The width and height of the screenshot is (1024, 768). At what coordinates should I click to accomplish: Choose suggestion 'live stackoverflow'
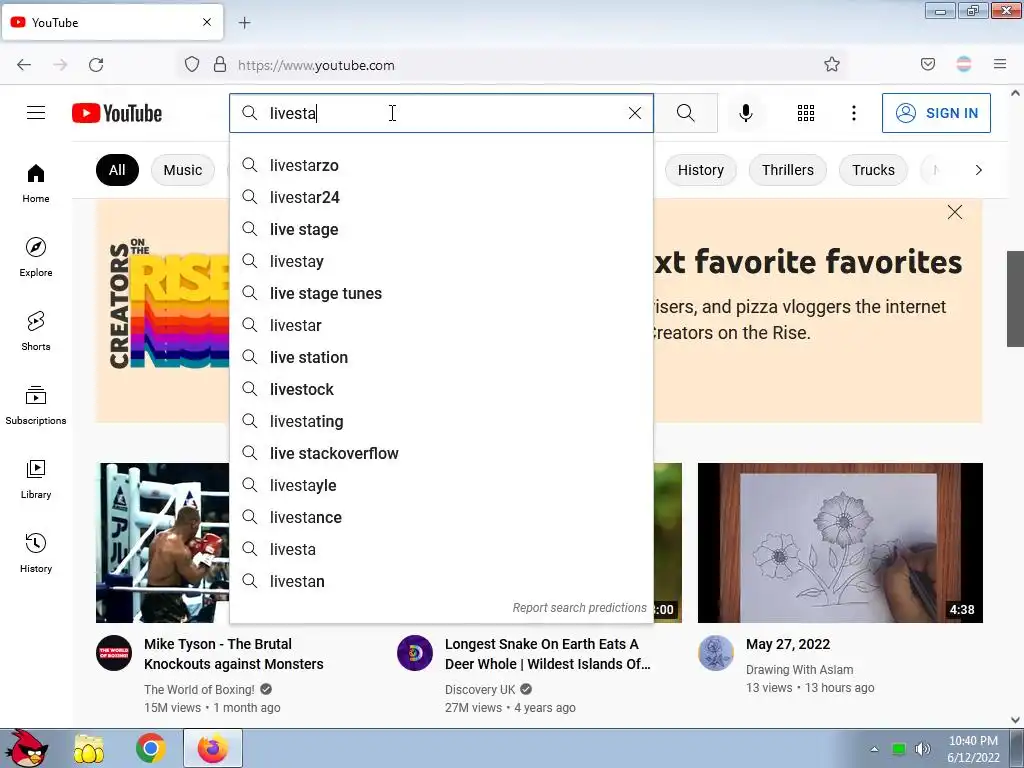tap(441, 453)
